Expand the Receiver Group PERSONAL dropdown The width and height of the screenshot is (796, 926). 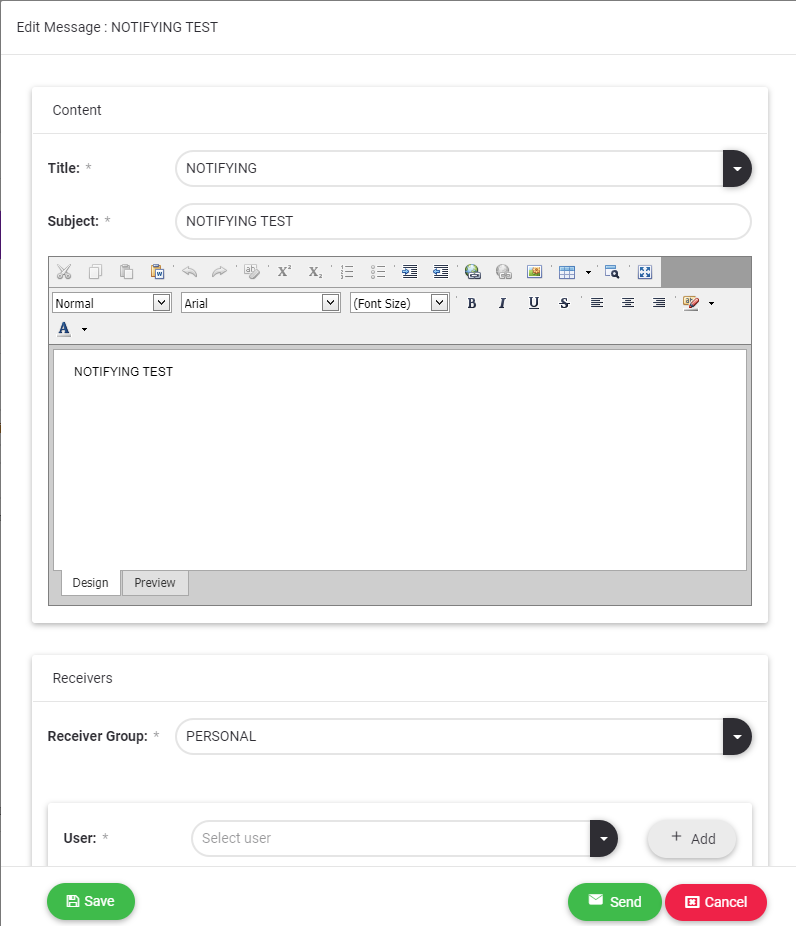pyautogui.click(x=737, y=737)
